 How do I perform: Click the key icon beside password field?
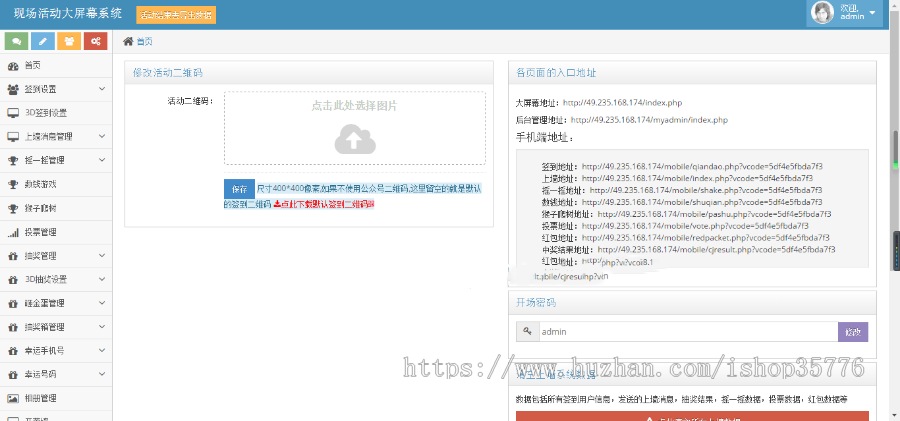pos(527,331)
